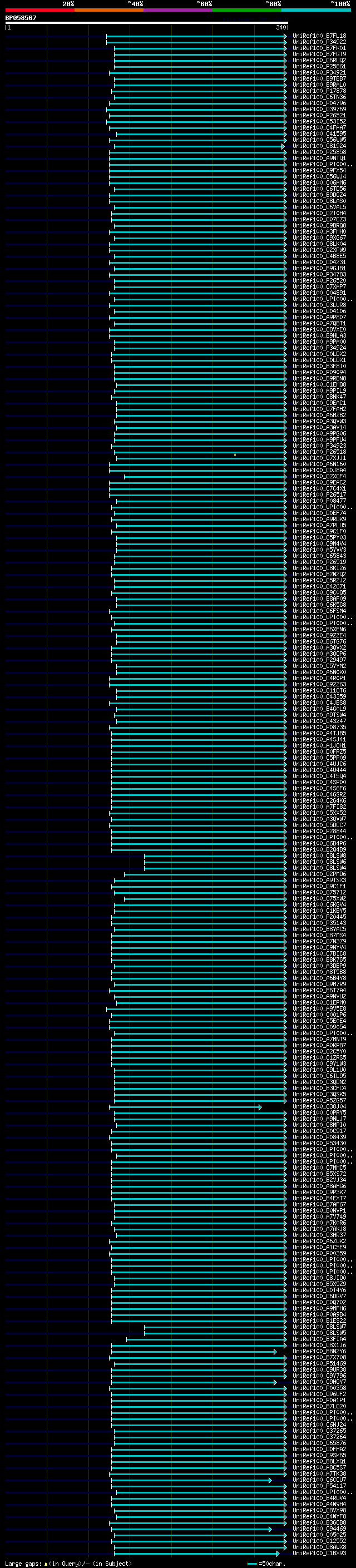The height and width of the screenshot is (1568, 356).
Task: Click the label UniRef100_P28844
Action: [x=319, y=831]
